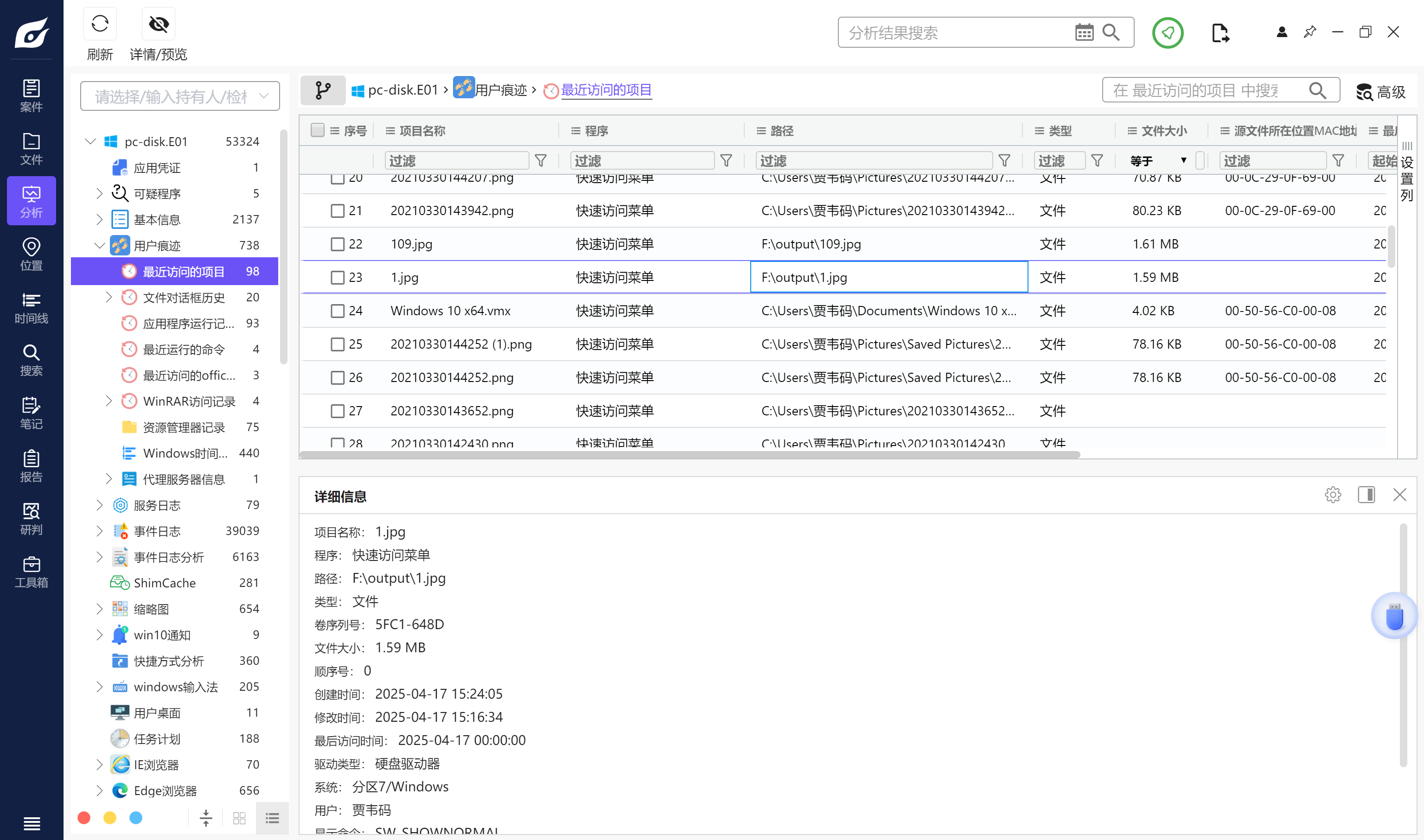The image size is (1424, 840).
Task: Open the 时间线 sidebar section
Action: tap(31, 307)
